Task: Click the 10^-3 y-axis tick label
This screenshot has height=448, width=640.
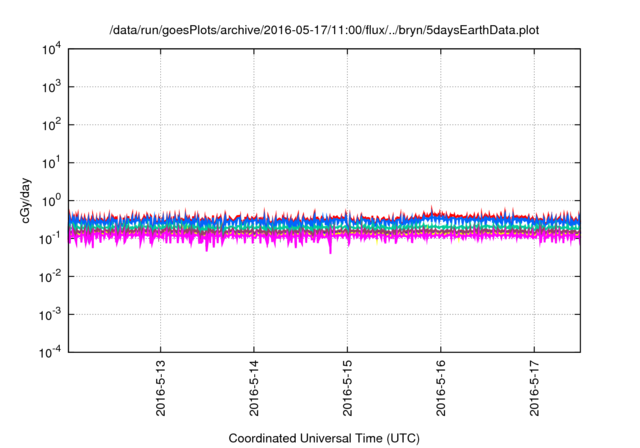Action: point(50,315)
